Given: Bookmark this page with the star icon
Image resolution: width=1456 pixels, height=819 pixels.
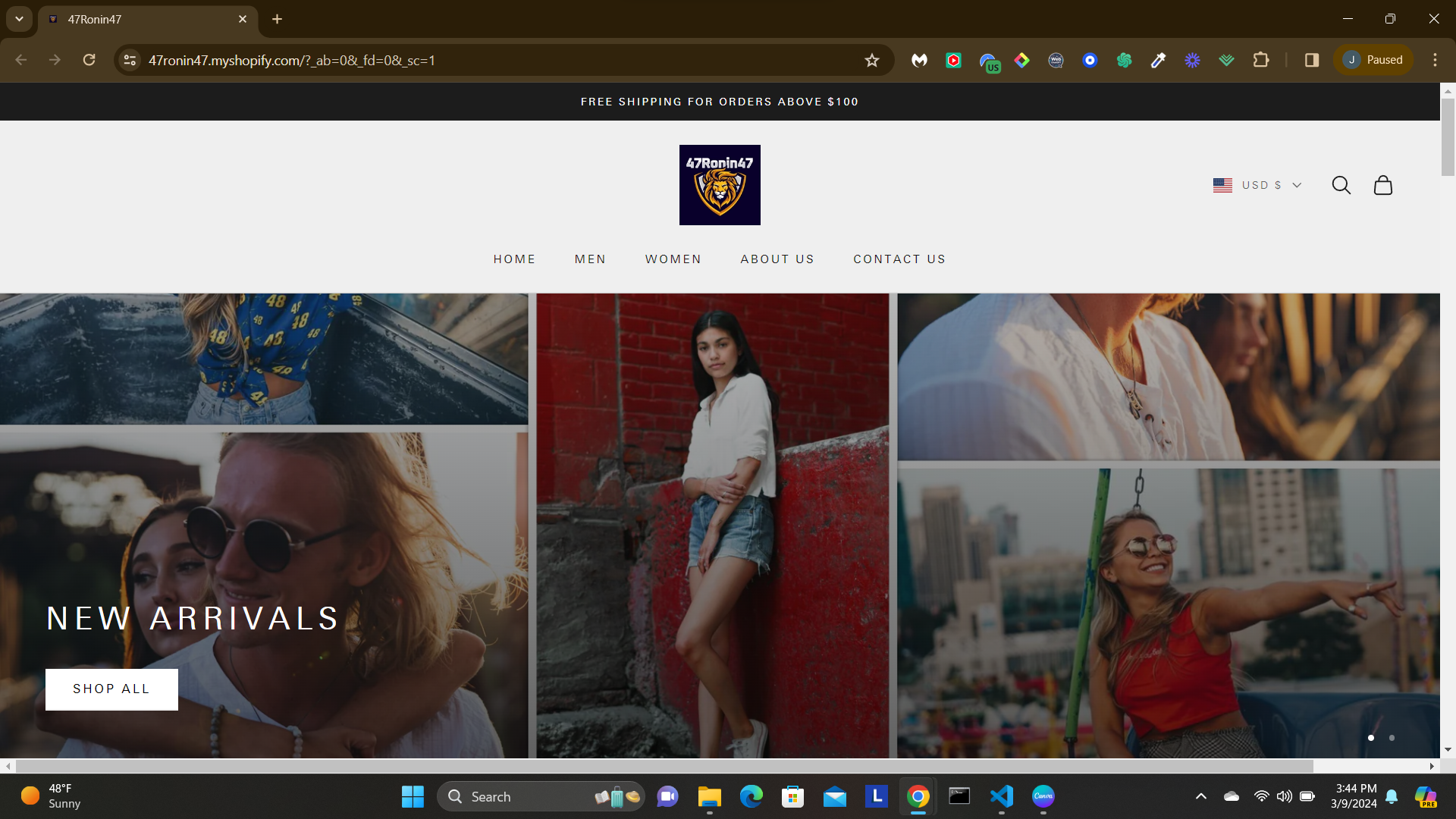Looking at the screenshot, I should point(872,60).
